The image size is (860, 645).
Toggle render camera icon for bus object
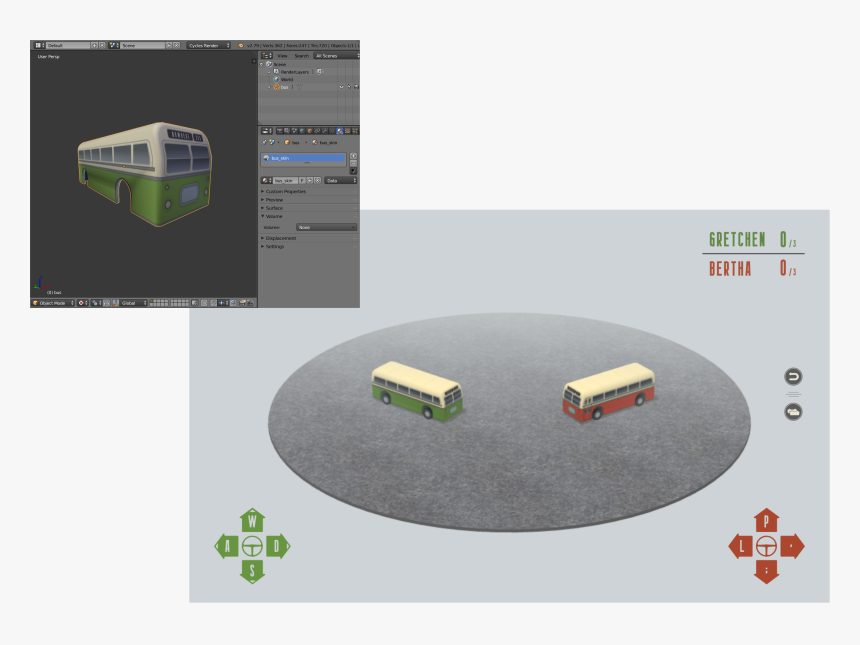tap(354, 87)
